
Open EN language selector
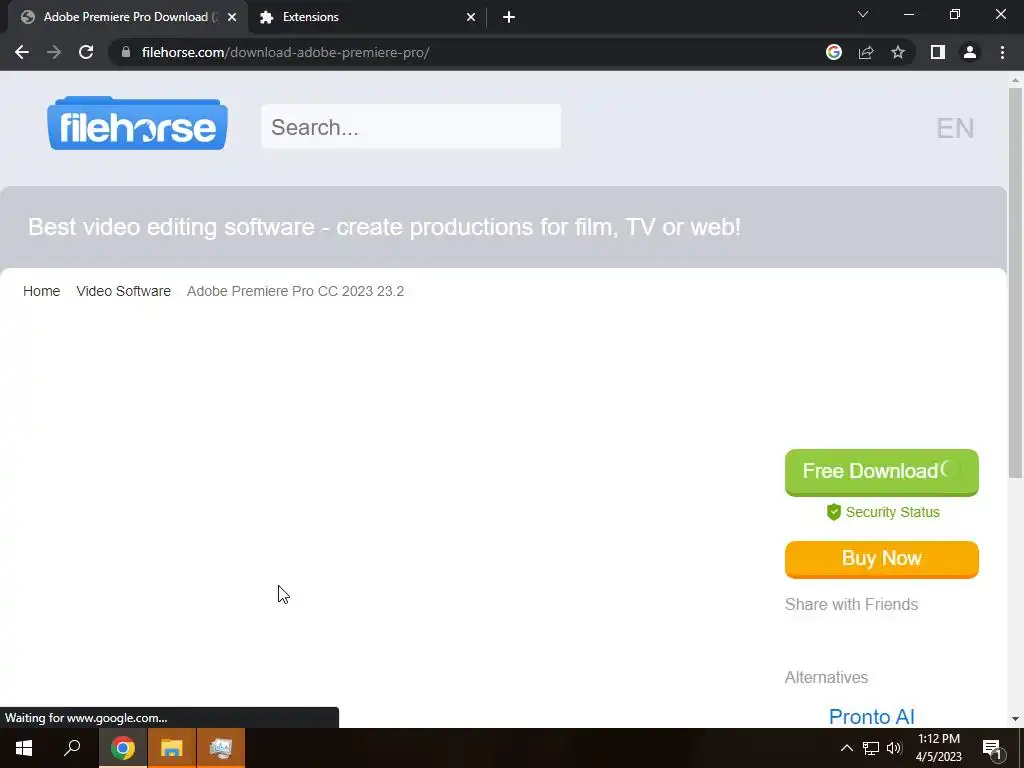955,128
